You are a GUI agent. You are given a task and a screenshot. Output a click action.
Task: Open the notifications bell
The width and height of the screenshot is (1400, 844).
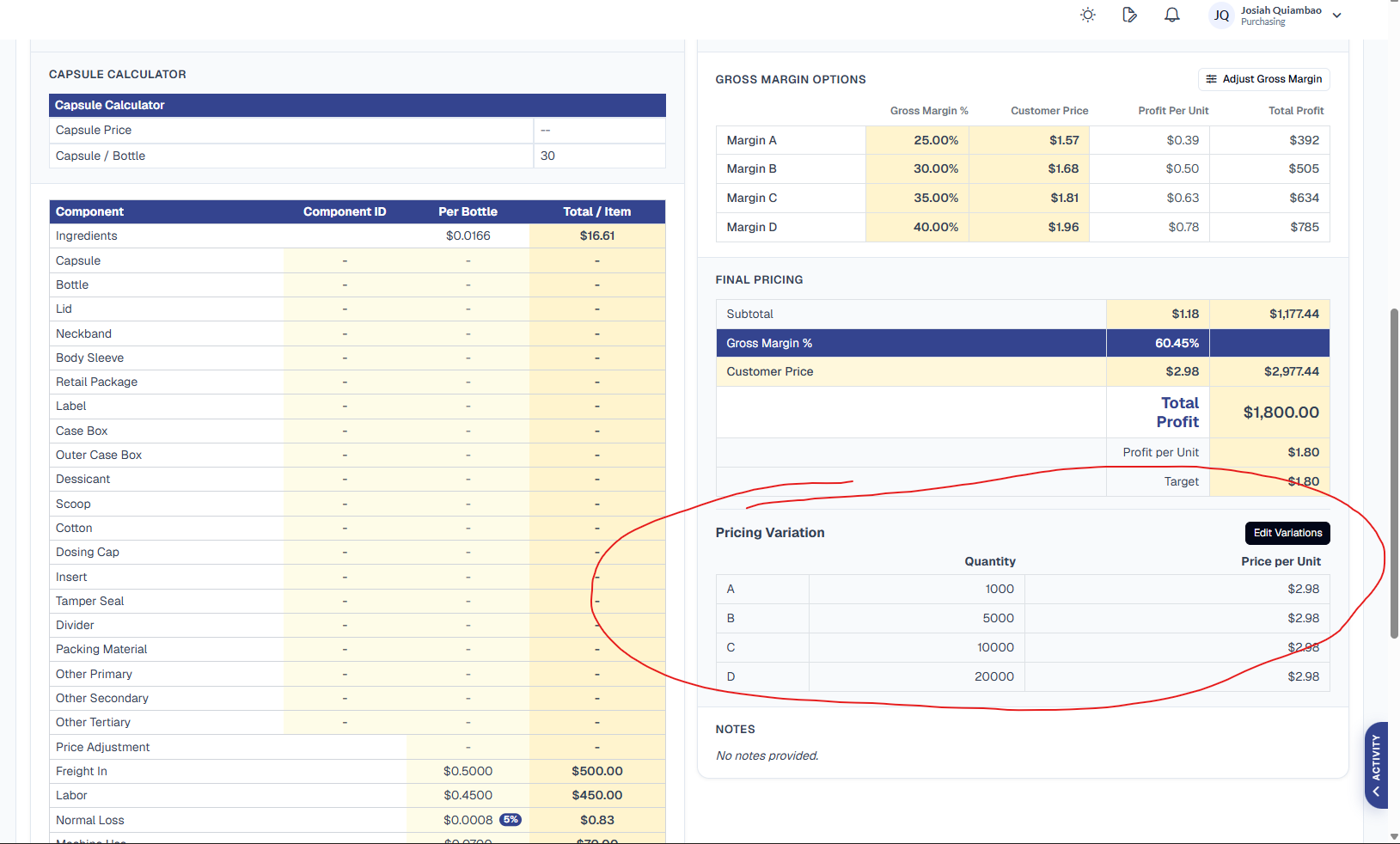coord(1172,15)
